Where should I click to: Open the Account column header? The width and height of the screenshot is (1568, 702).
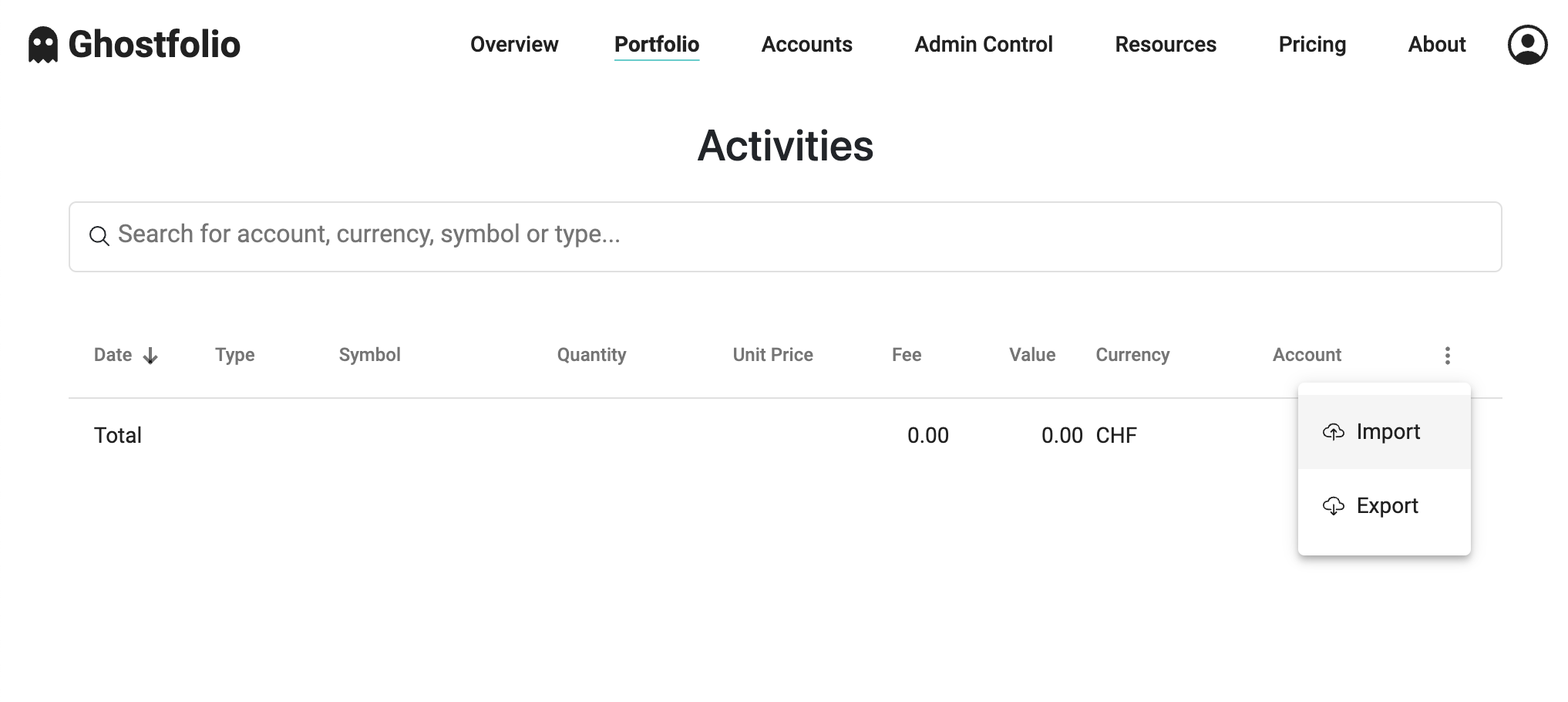point(1307,355)
